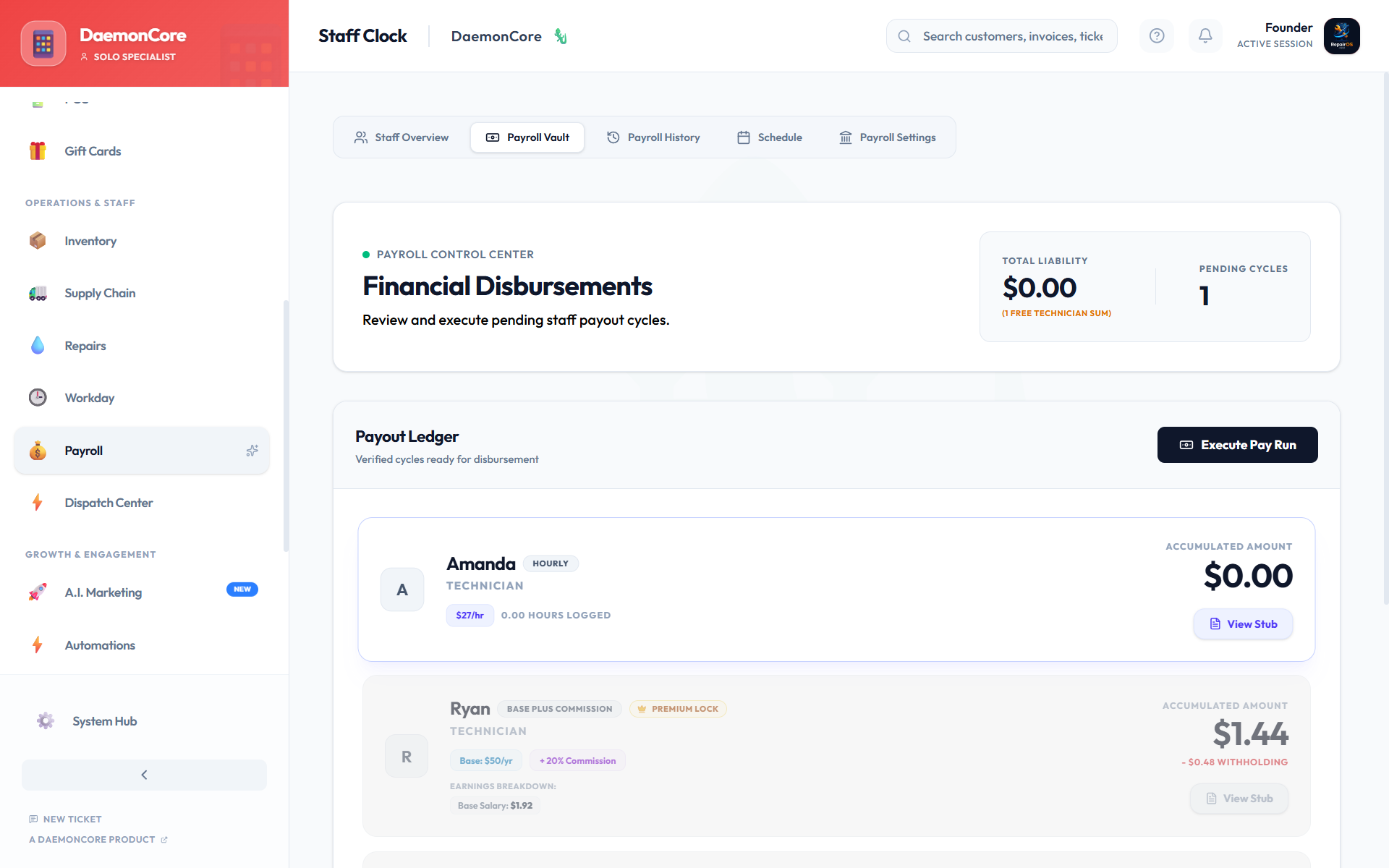This screenshot has width=1389, height=868.
Task: Click the Premium Lock badge on Ryan
Action: click(678, 709)
